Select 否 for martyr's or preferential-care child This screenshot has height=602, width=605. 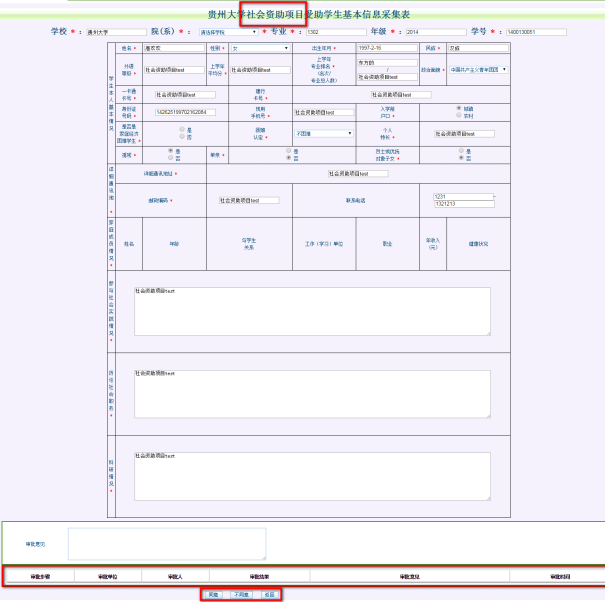(461, 157)
